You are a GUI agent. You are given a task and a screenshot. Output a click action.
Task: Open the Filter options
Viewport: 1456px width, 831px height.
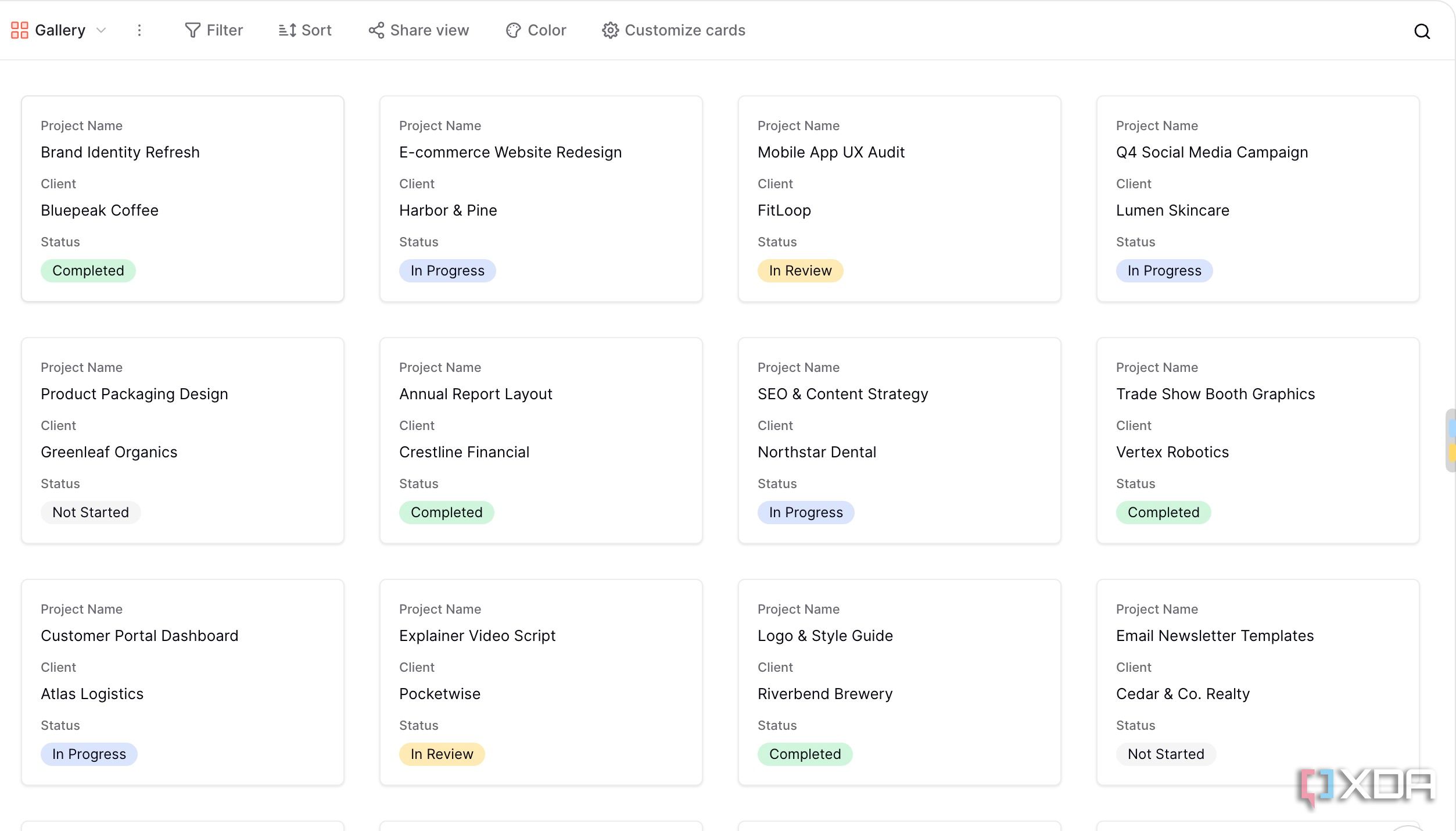pyautogui.click(x=214, y=30)
